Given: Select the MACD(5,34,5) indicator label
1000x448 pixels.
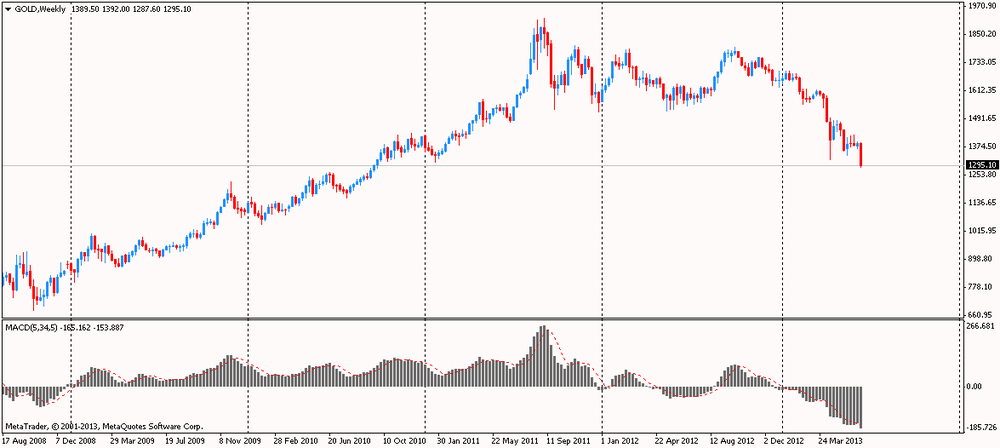Looking at the screenshot, I should (31, 327).
